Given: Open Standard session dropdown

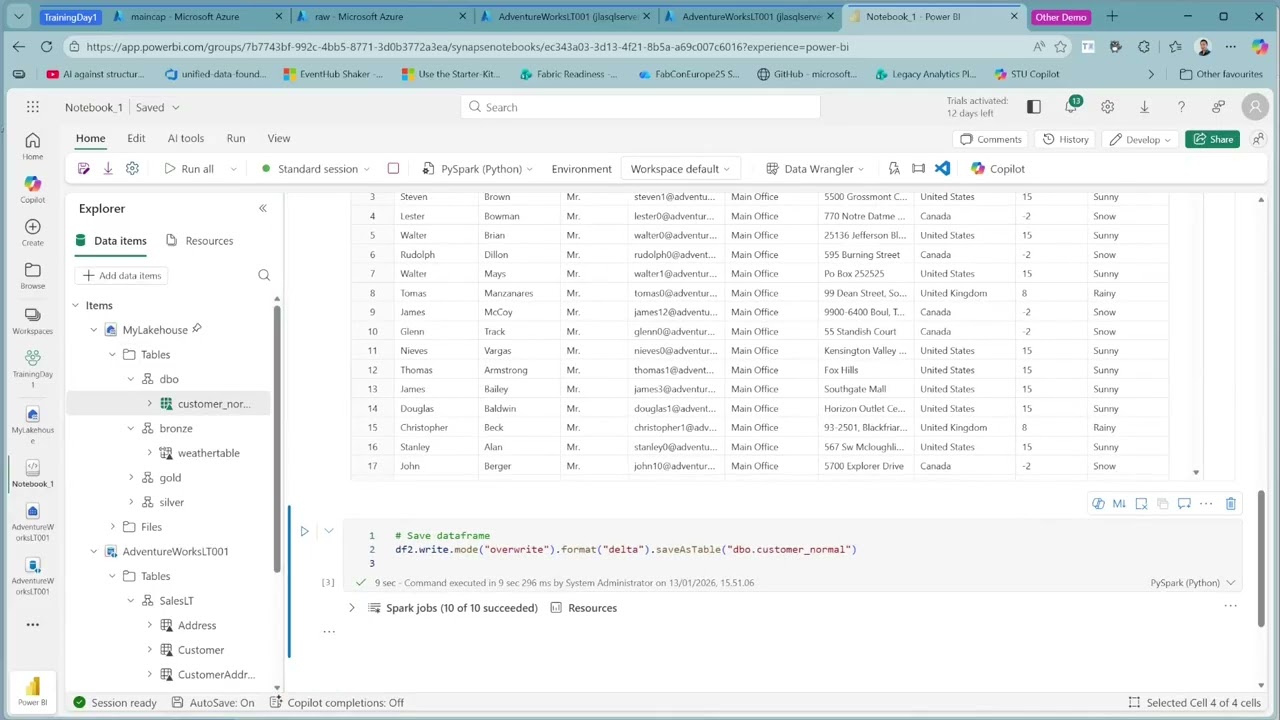Looking at the screenshot, I should pyautogui.click(x=316, y=169).
